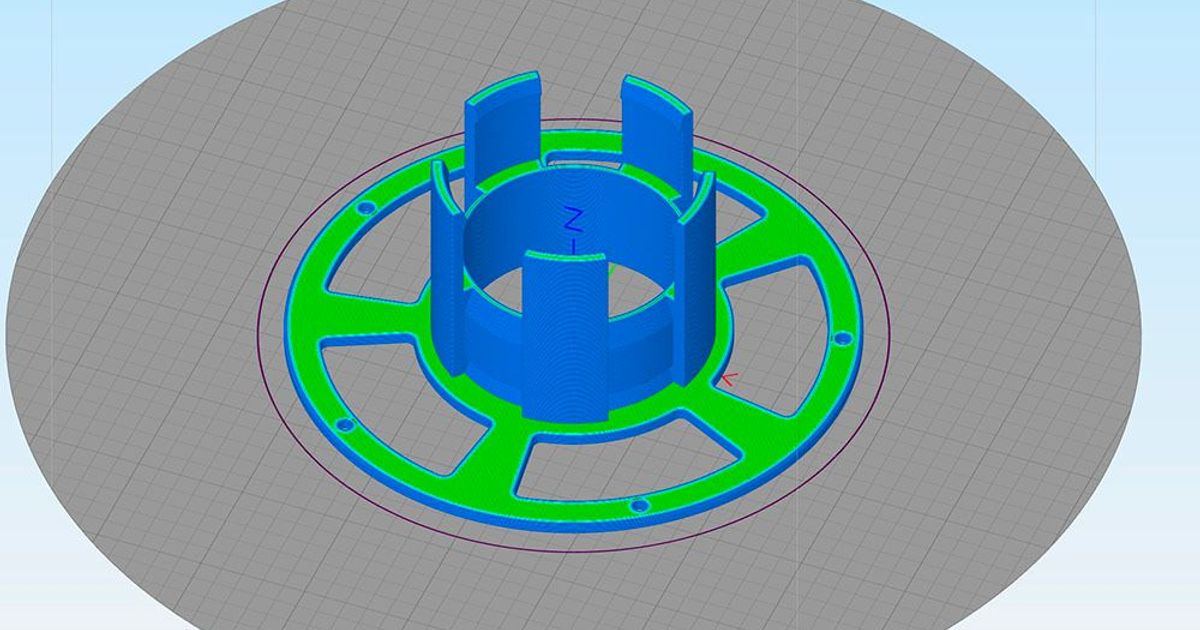The image size is (1200, 630).
Task: Click the red X axis arrow marker
Action: (729, 379)
